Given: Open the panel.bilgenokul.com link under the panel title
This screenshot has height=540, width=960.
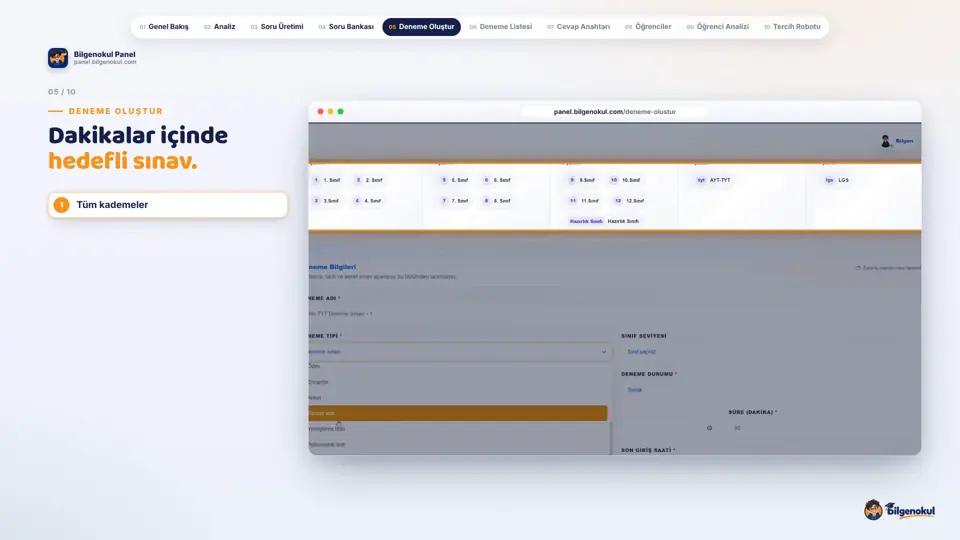Looking at the screenshot, I should click(x=105, y=62).
